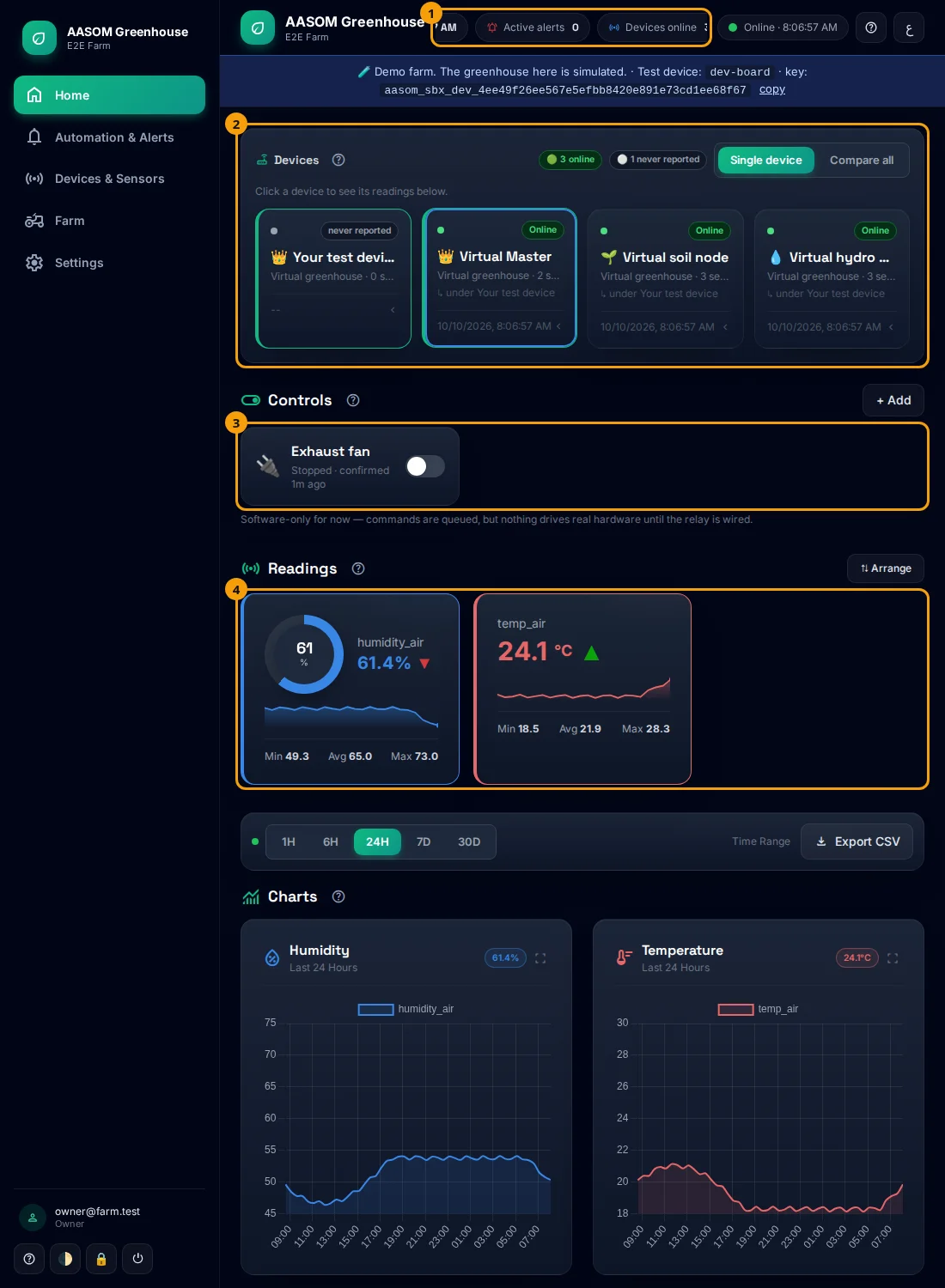Select the Single device view
The height and width of the screenshot is (1288, 945).
[x=765, y=160]
